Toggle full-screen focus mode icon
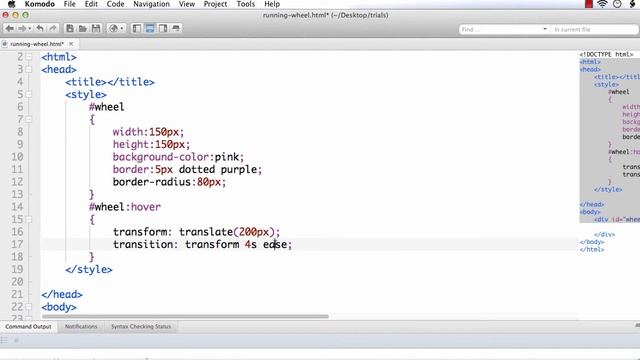Screen dimensions: 640x360 click(176, 29)
